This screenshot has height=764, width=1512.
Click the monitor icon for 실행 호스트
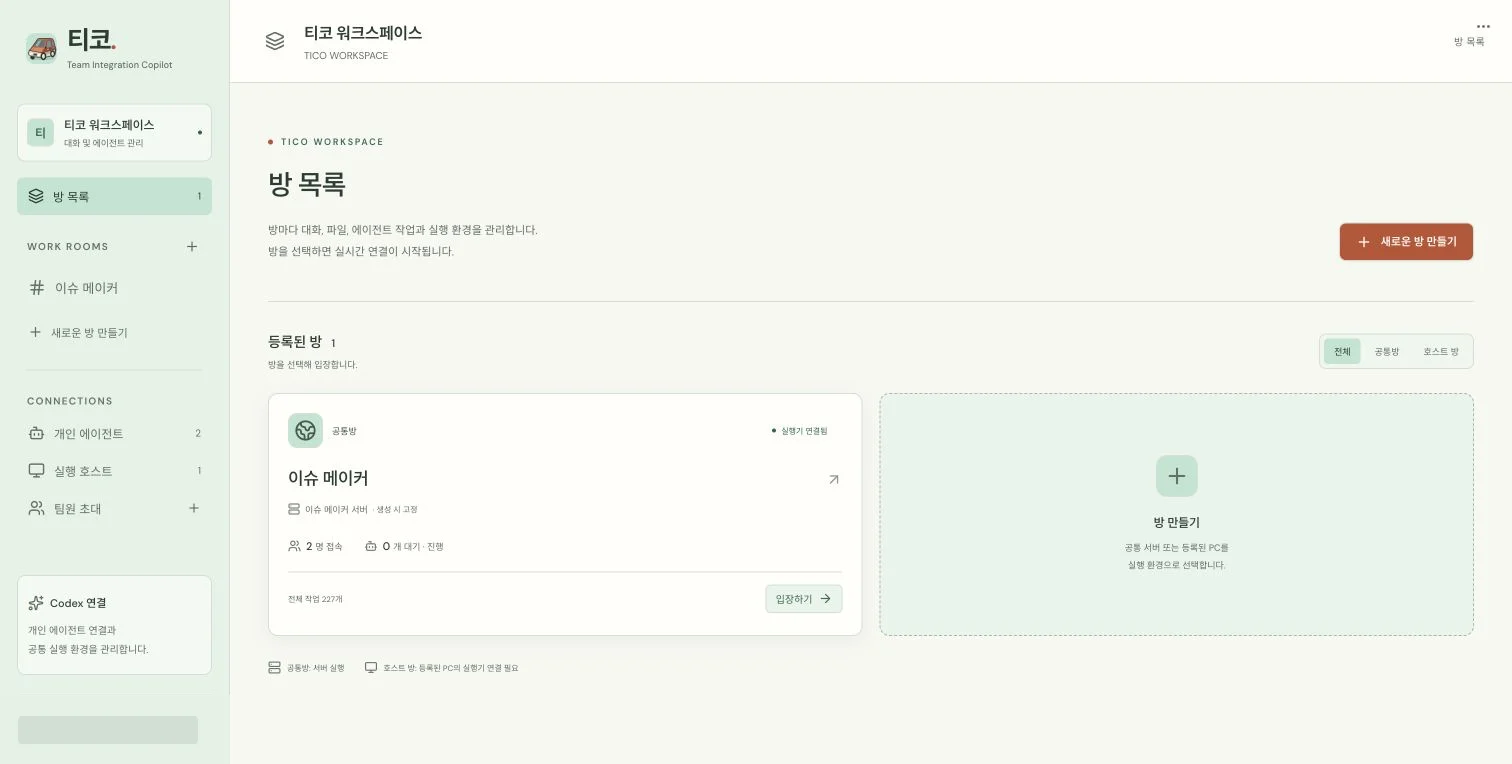click(x=36, y=471)
